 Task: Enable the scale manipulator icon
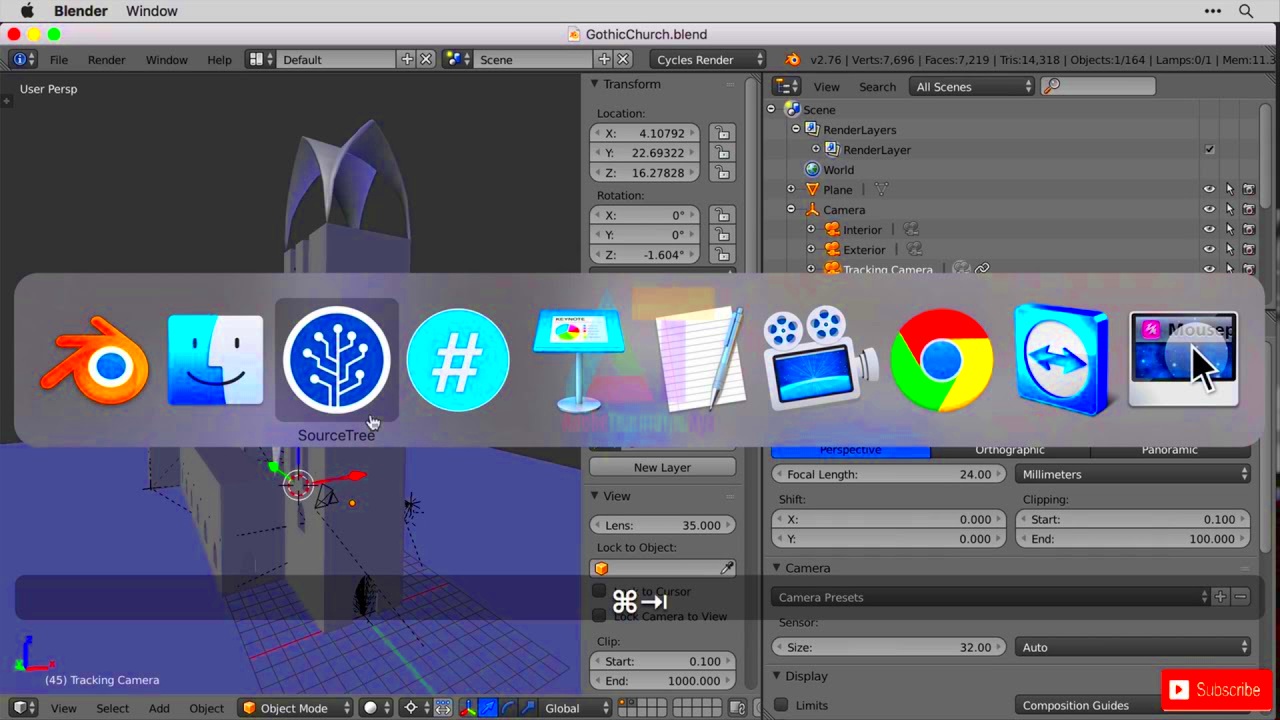coord(527,708)
